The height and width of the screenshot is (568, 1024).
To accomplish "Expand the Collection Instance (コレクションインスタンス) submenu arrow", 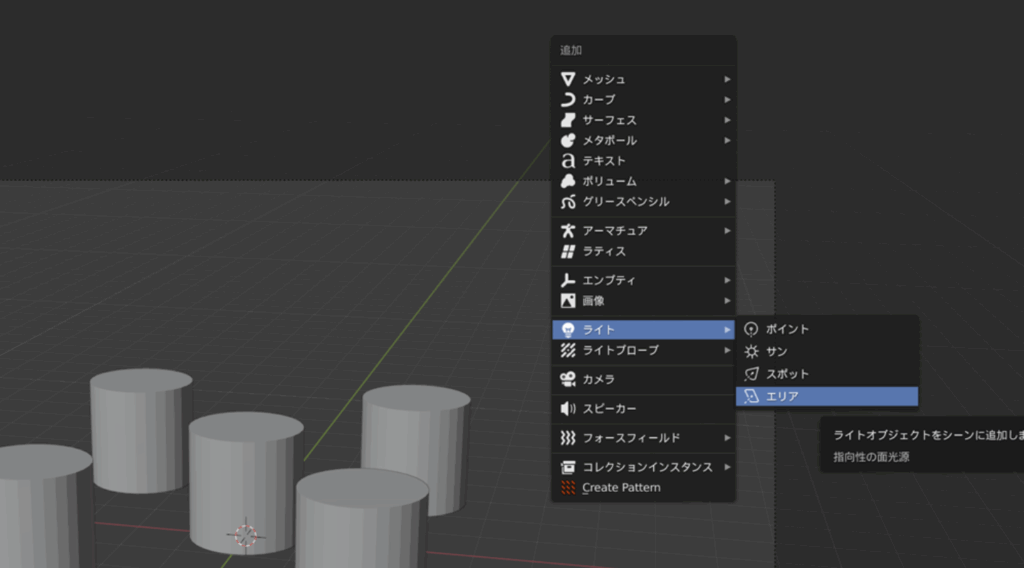I will 727,467.
